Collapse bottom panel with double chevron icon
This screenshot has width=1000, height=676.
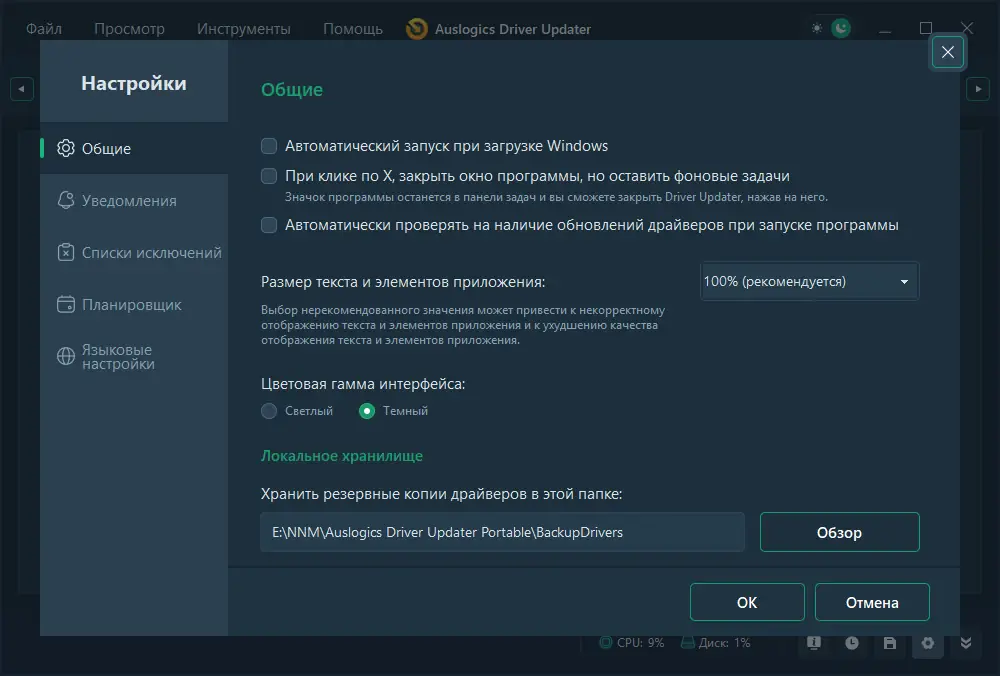click(965, 643)
